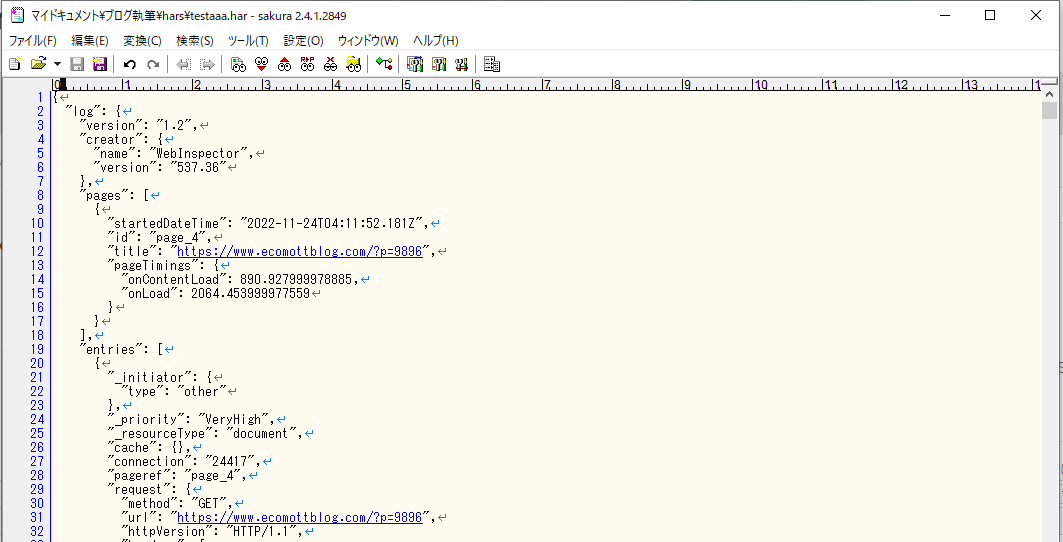This screenshot has height=542, width=1063.
Task: Open the ファイル(F) menu
Action: (x=33, y=41)
